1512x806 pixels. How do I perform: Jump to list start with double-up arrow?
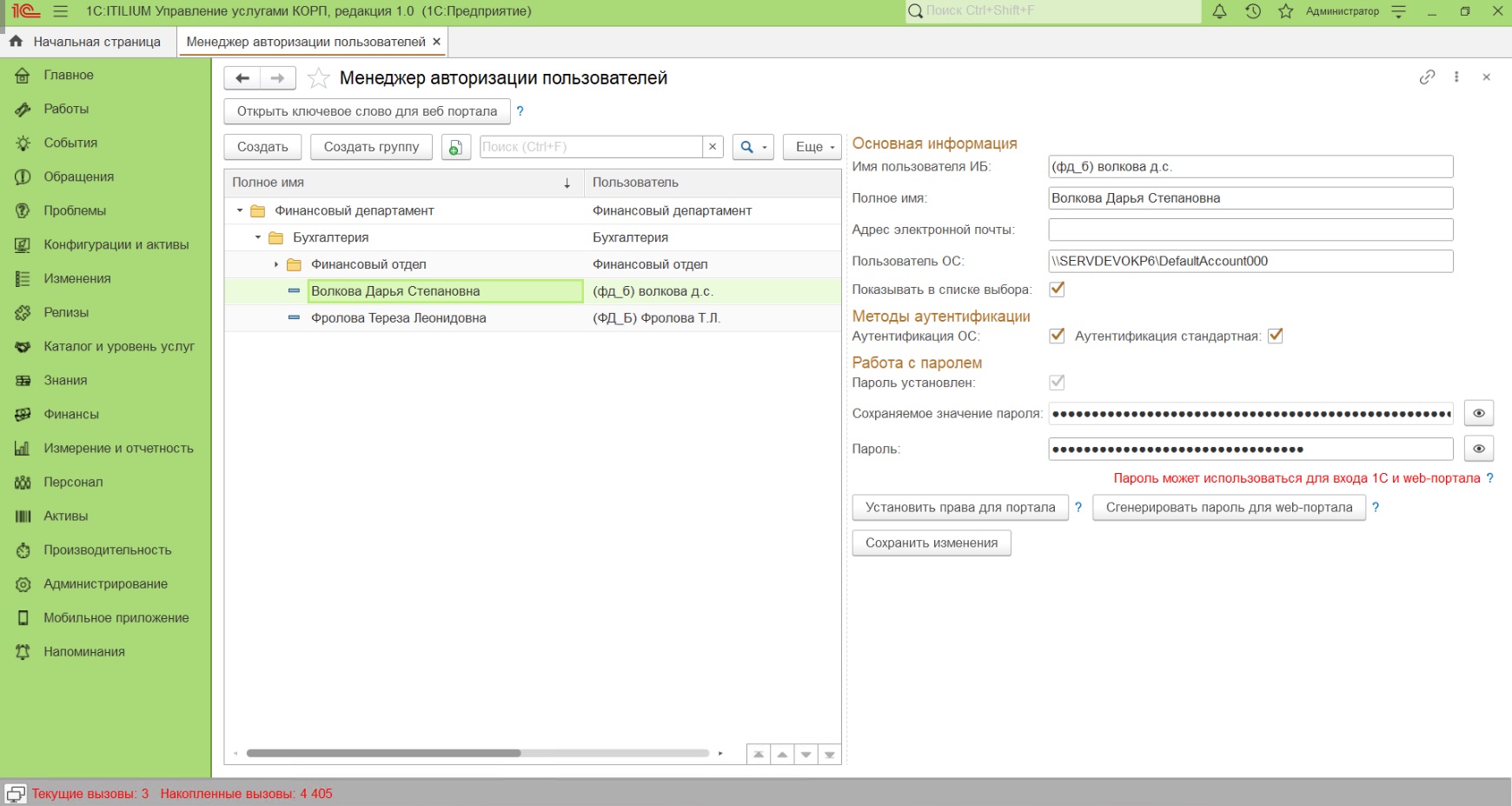click(759, 754)
